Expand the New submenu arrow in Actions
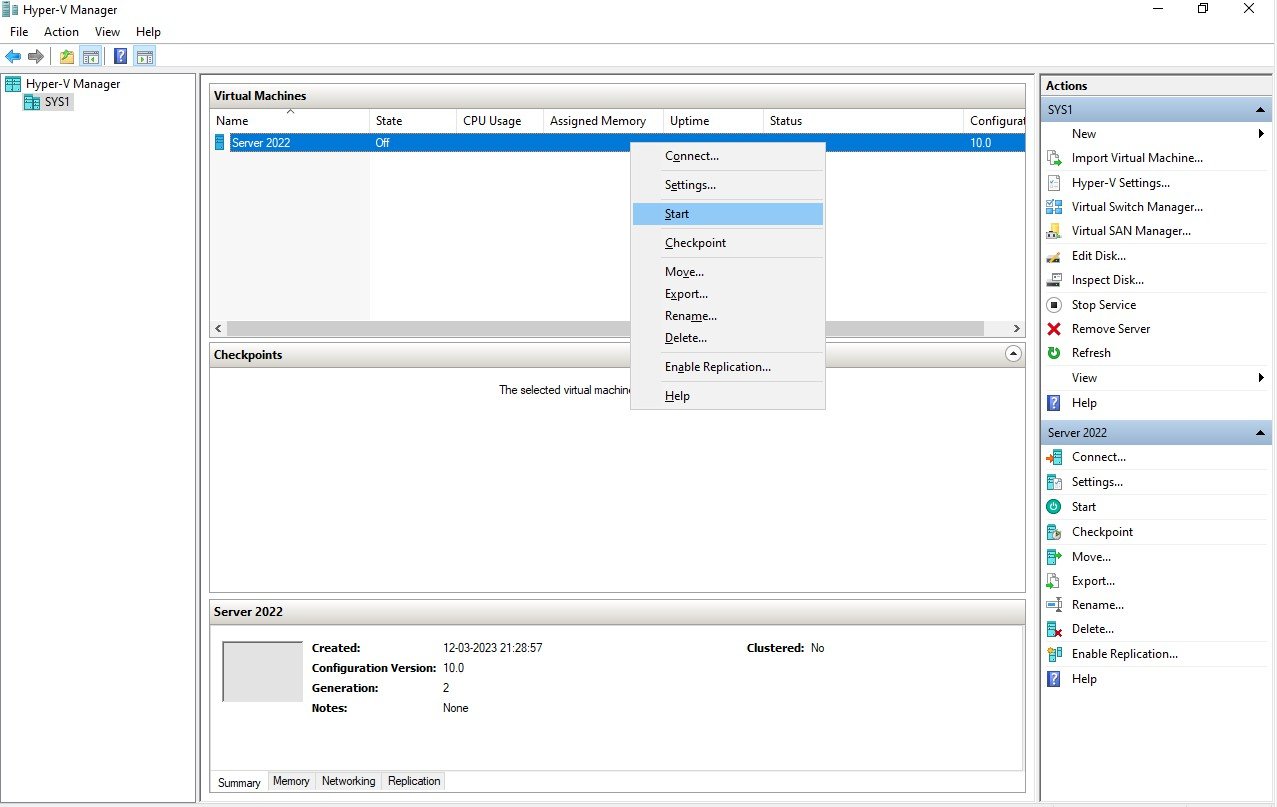This screenshot has height=807, width=1277. 1261,134
